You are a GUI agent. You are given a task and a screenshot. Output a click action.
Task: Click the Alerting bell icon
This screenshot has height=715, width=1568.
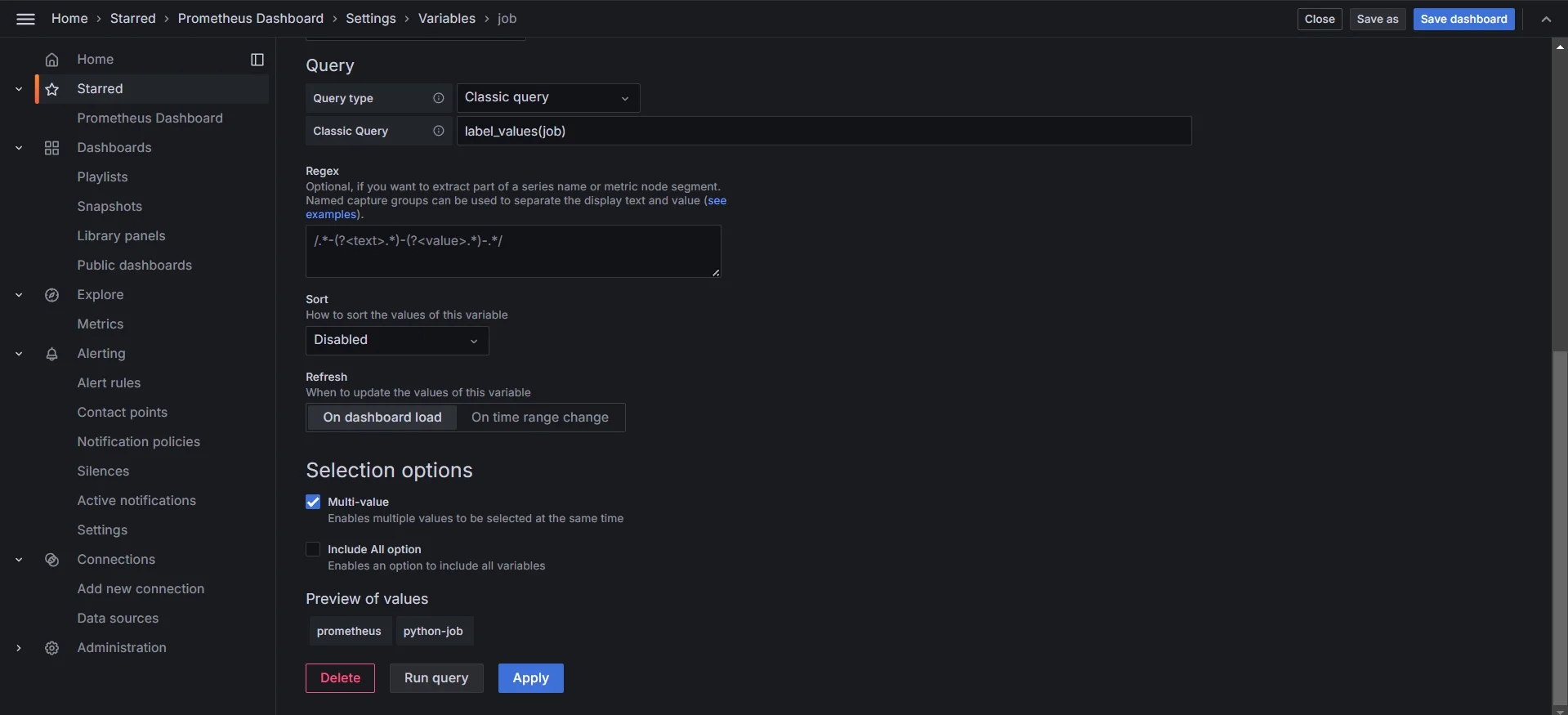[x=51, y=354]
